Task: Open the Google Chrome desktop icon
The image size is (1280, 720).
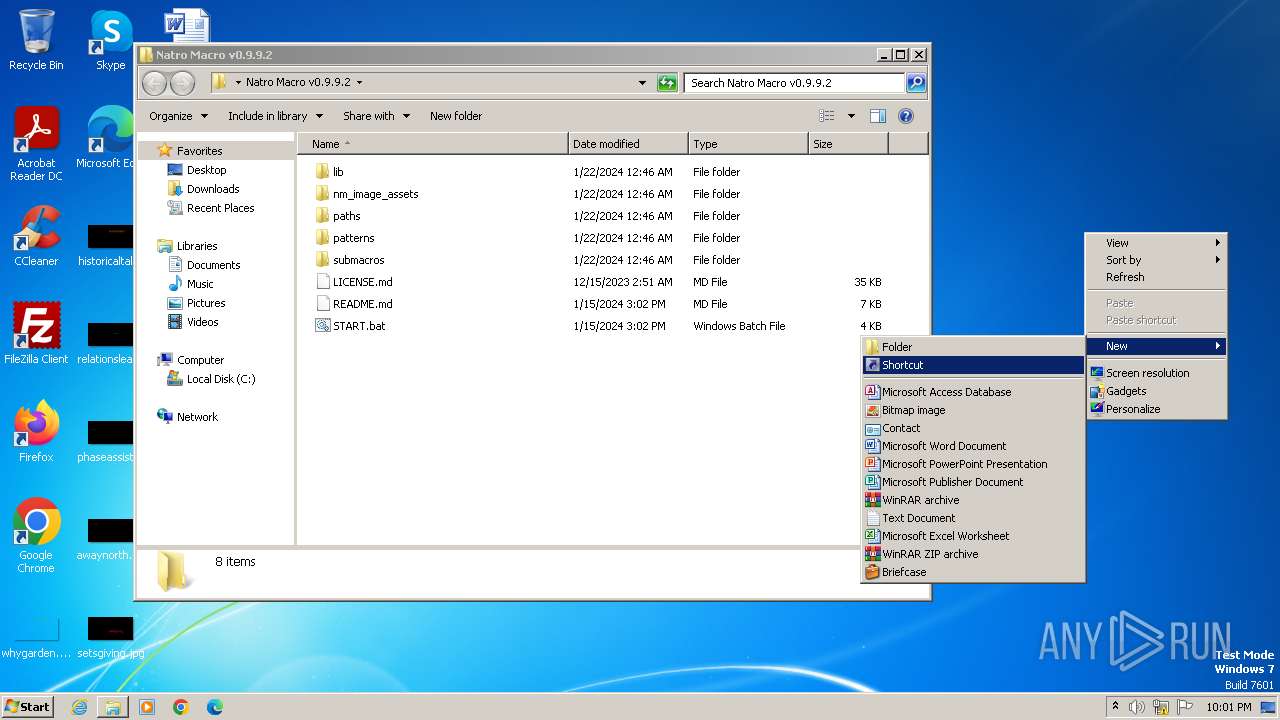Action: 36,536
